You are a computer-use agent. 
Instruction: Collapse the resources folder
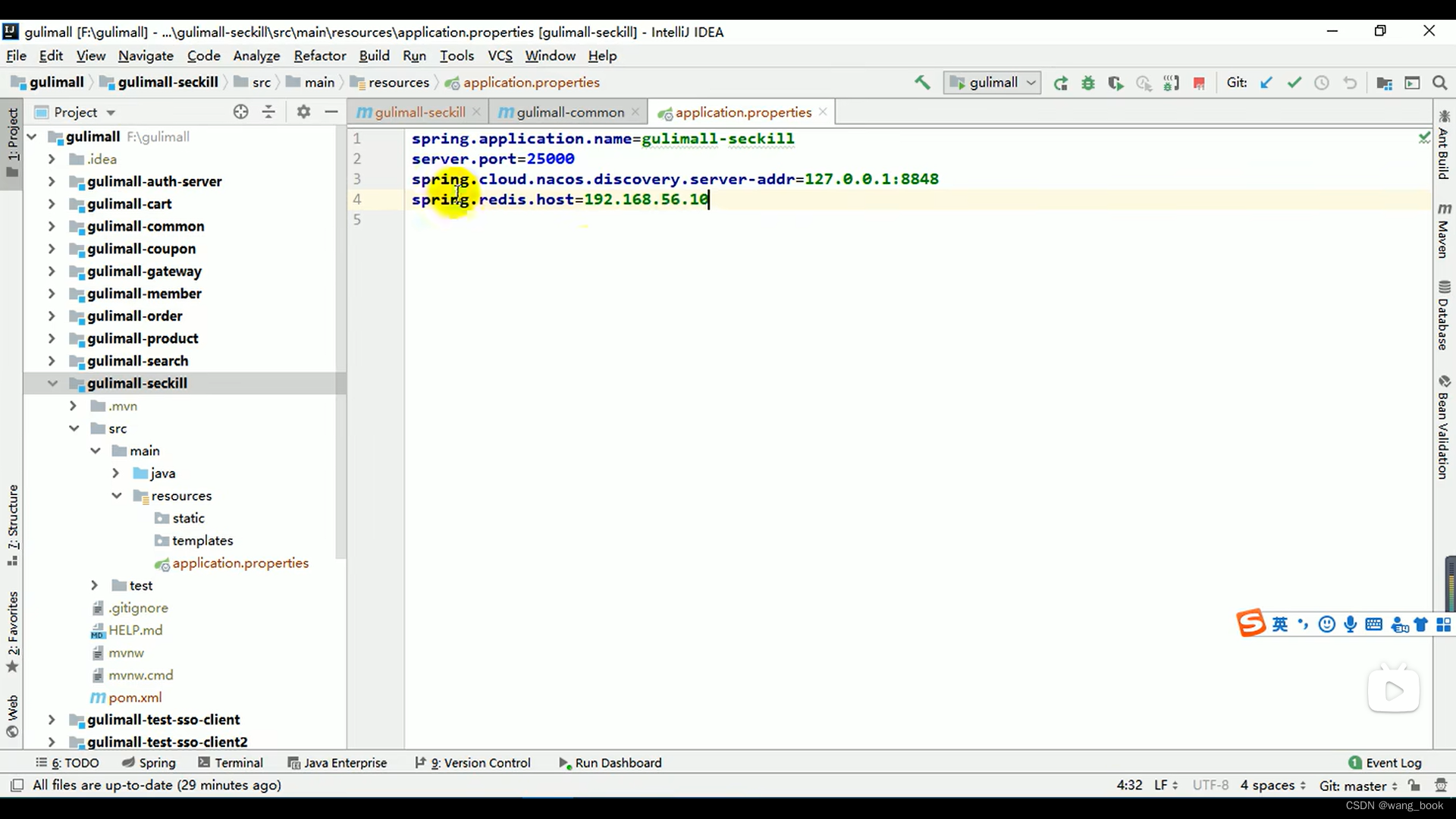tap(116, 495)
